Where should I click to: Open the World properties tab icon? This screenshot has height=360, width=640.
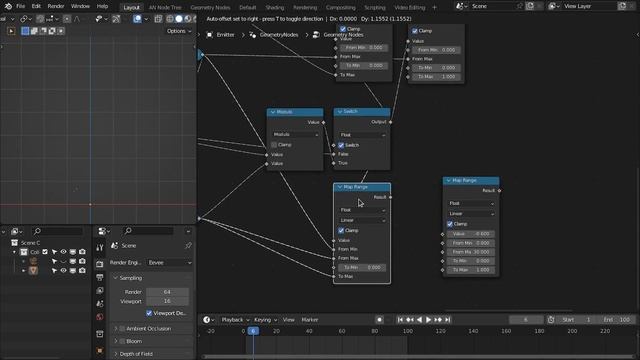pyautogui.click(x=100, y=317)
